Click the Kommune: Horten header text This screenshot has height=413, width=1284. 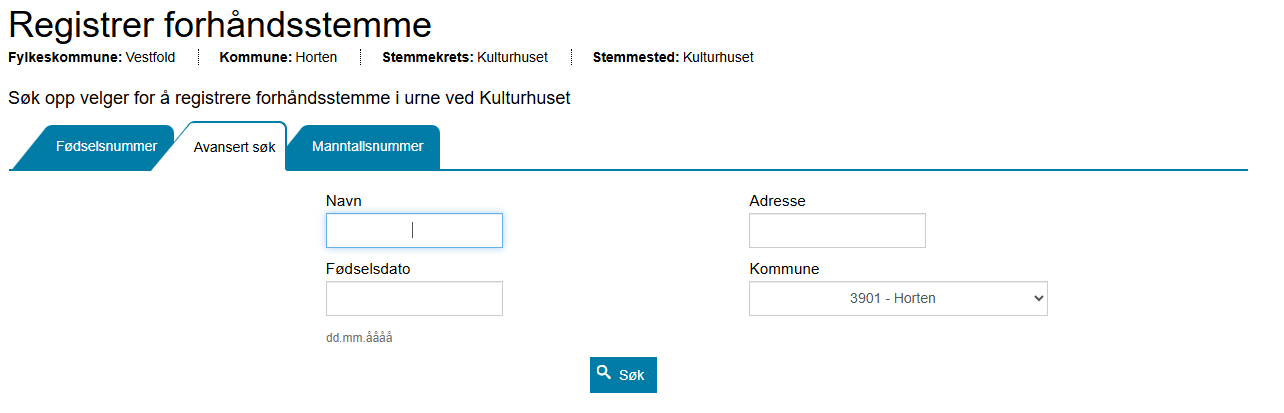pyautogui.click(x=278, y=57)
